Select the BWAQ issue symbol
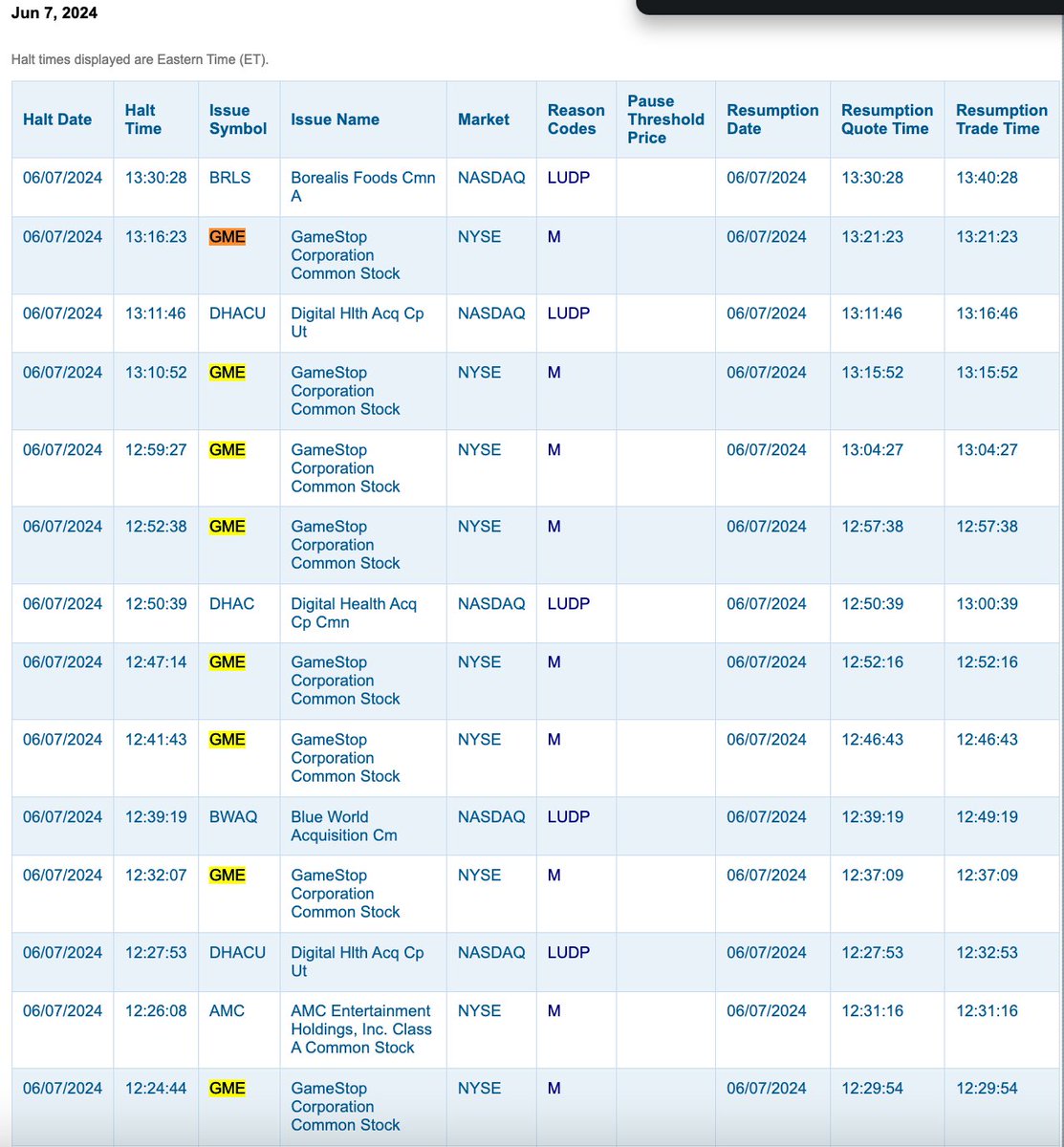This screenshot has width=1064, height=1147. click(x=233, y=817)
